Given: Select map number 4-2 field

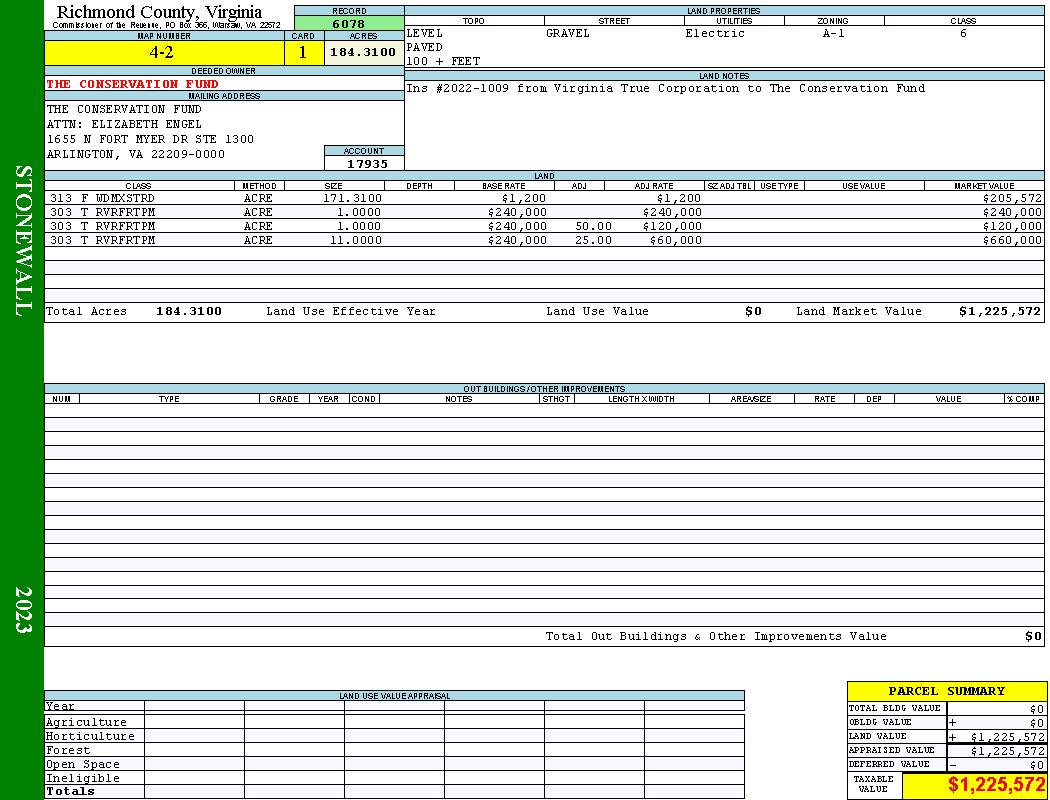Looking at the screenshot, I should point(163,53).
